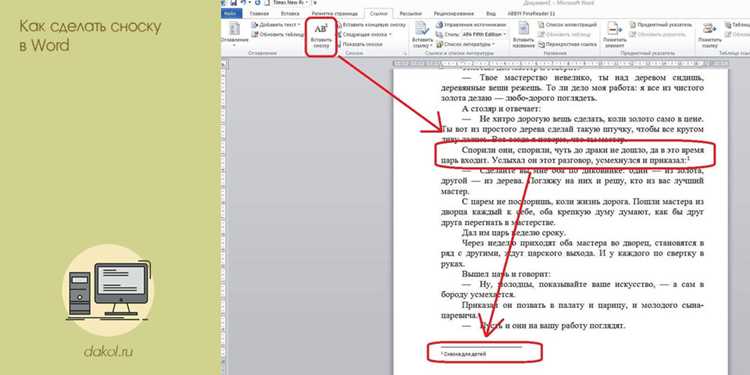Click Show Notes (Показать сноски)
This screenshot has width=750, height=375.
click(361, 44)
